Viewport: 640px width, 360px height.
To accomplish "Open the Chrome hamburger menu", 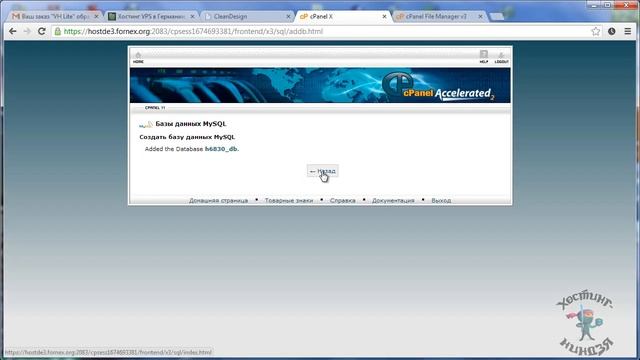I will coord(628,31).
